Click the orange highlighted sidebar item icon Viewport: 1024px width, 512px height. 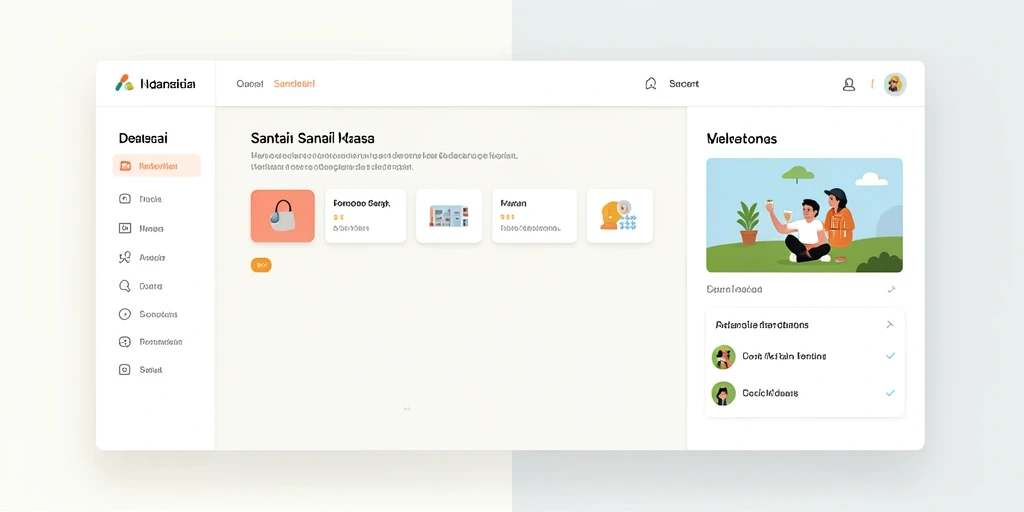(125, 166)
